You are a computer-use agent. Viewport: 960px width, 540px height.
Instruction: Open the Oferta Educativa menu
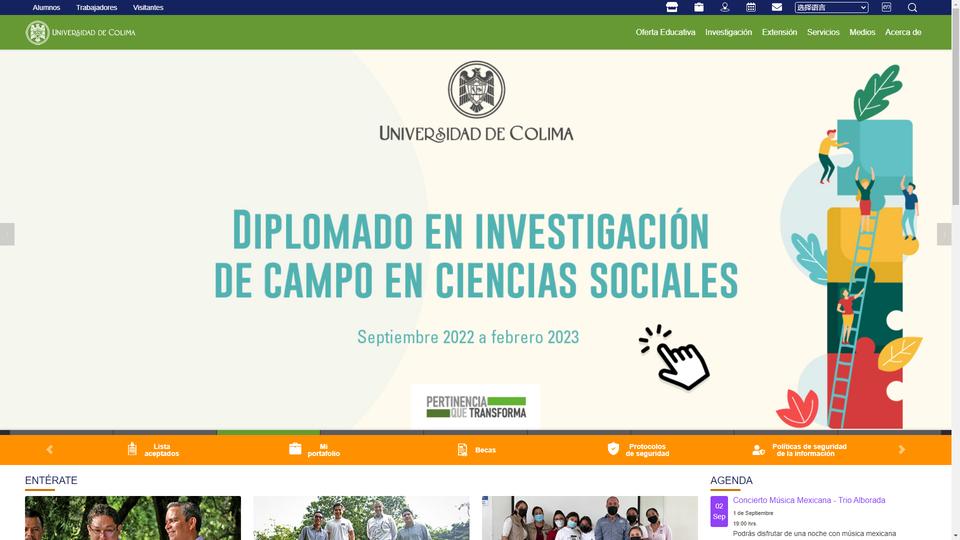(x=666, y=32)
